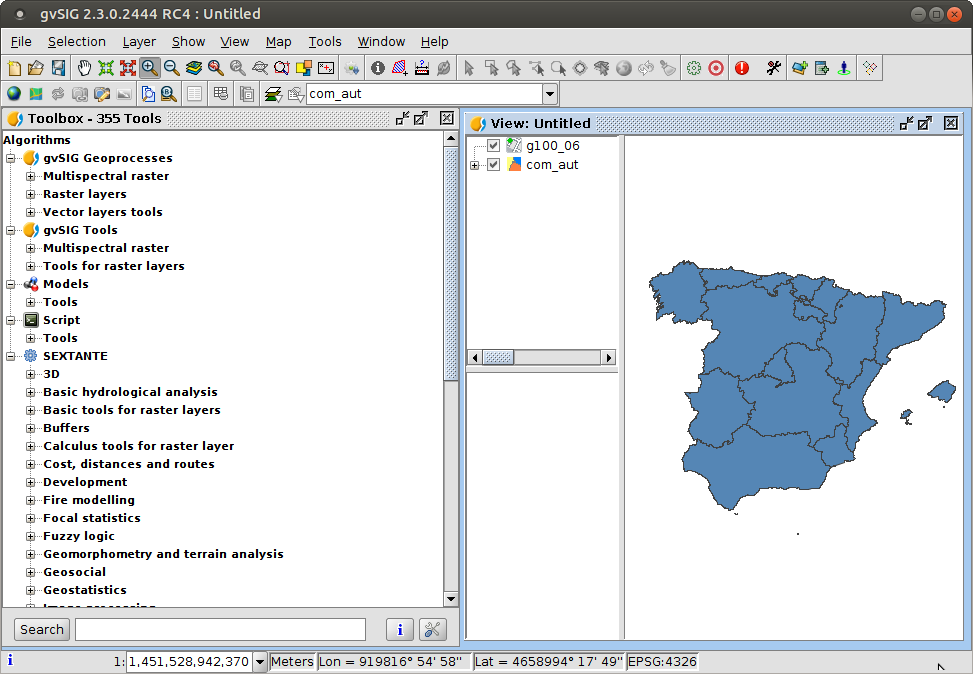
Task: Click the green gear toolbar icon
Action: 693,68
